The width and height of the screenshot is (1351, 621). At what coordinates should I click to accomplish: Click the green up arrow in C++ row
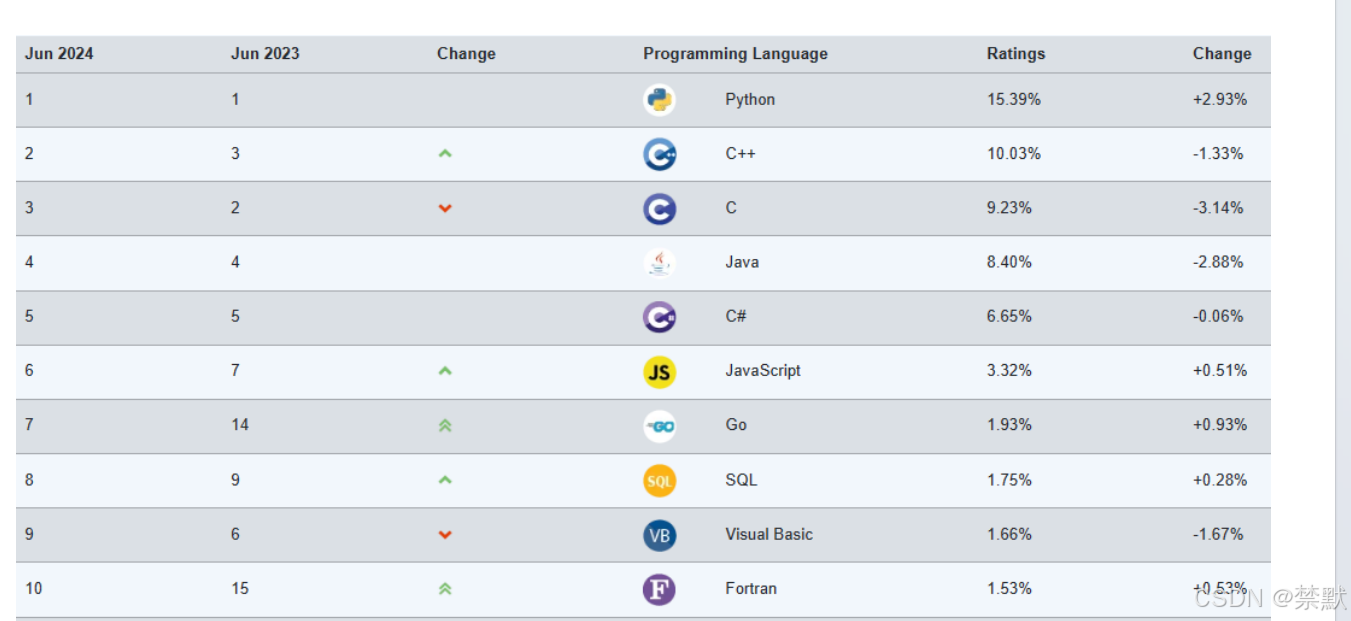point(445,154)
